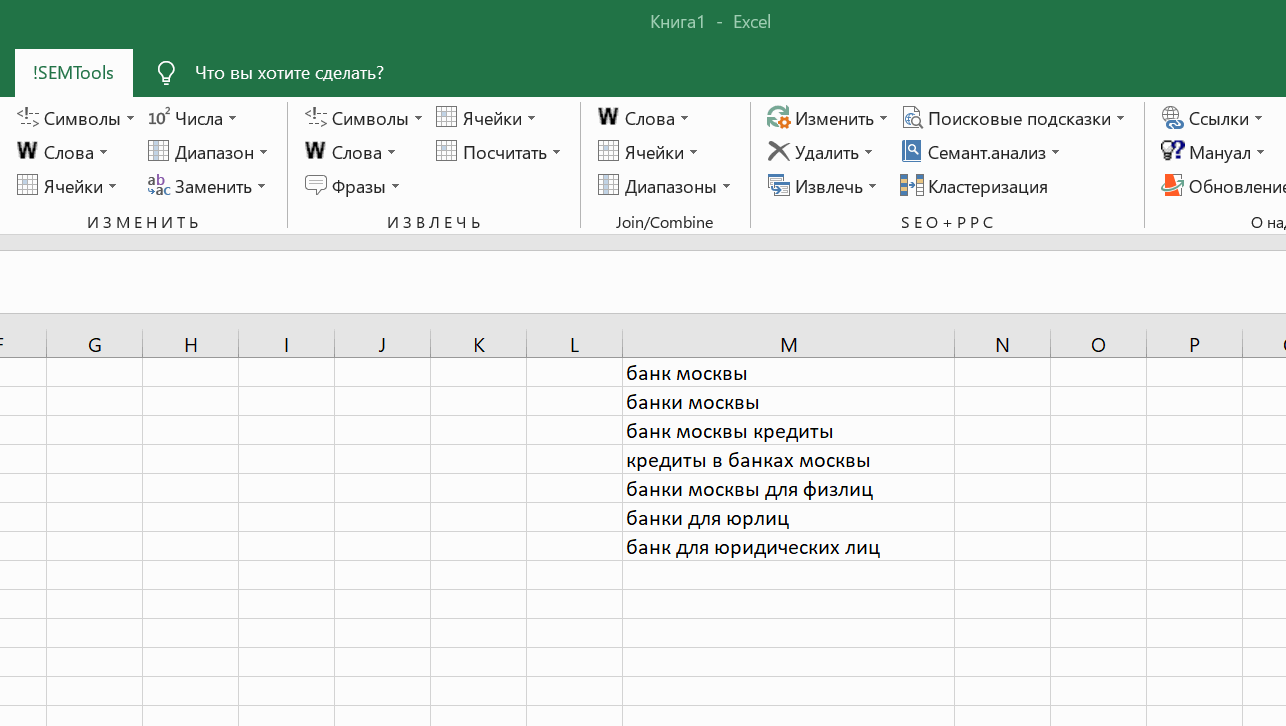The width and height of the screenshot is (1286, 726).
Task: Select column H header
Action: pyautogui.click(x=191, y=345)
